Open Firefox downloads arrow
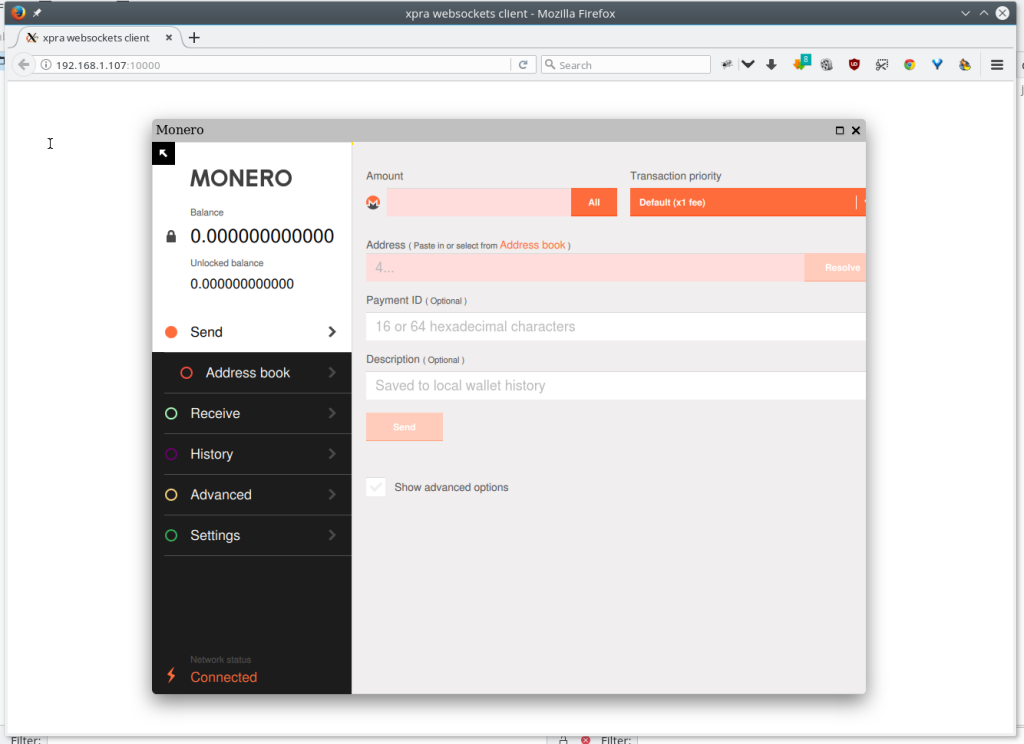Image resolution: width=1024 pixels, height=744 pixels. coord(771,65)
